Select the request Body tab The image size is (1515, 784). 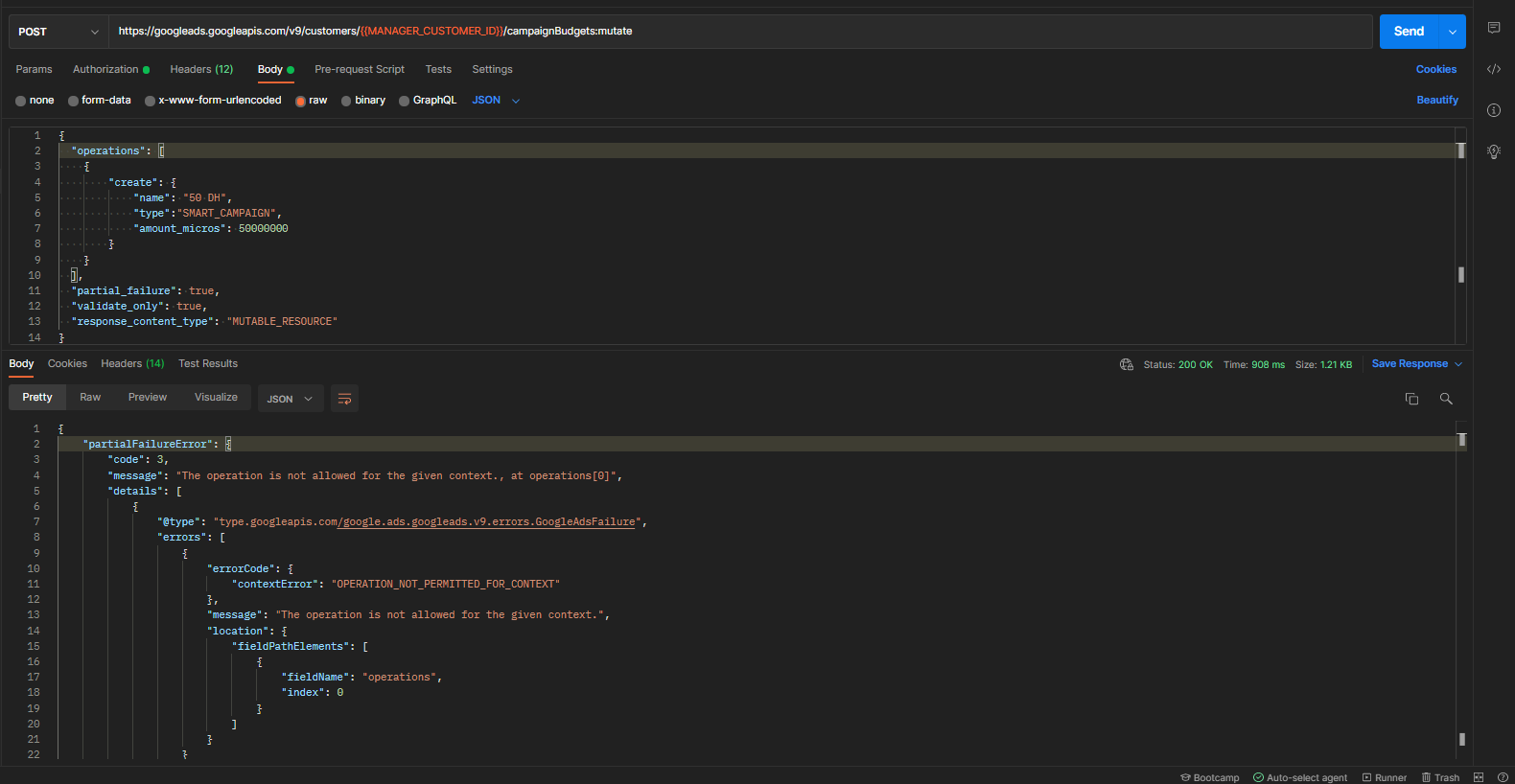[275, 69]
